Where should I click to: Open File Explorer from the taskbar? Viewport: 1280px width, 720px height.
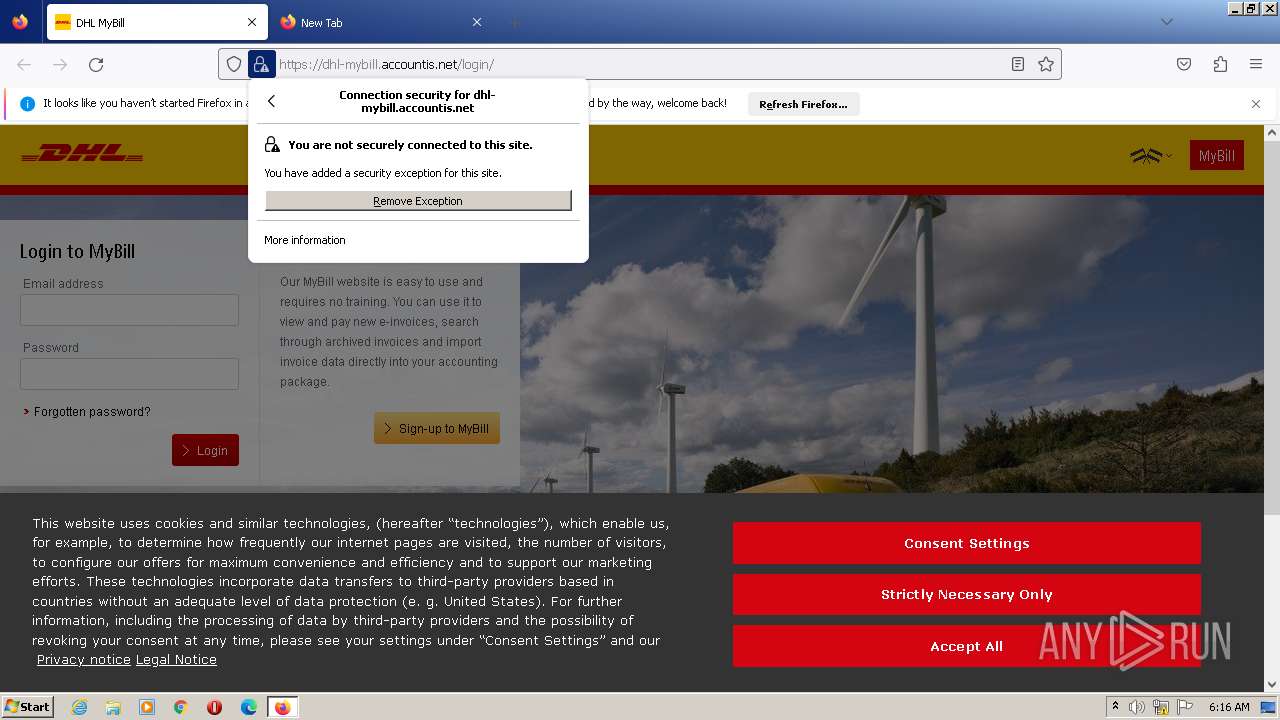tap(113, 707)
